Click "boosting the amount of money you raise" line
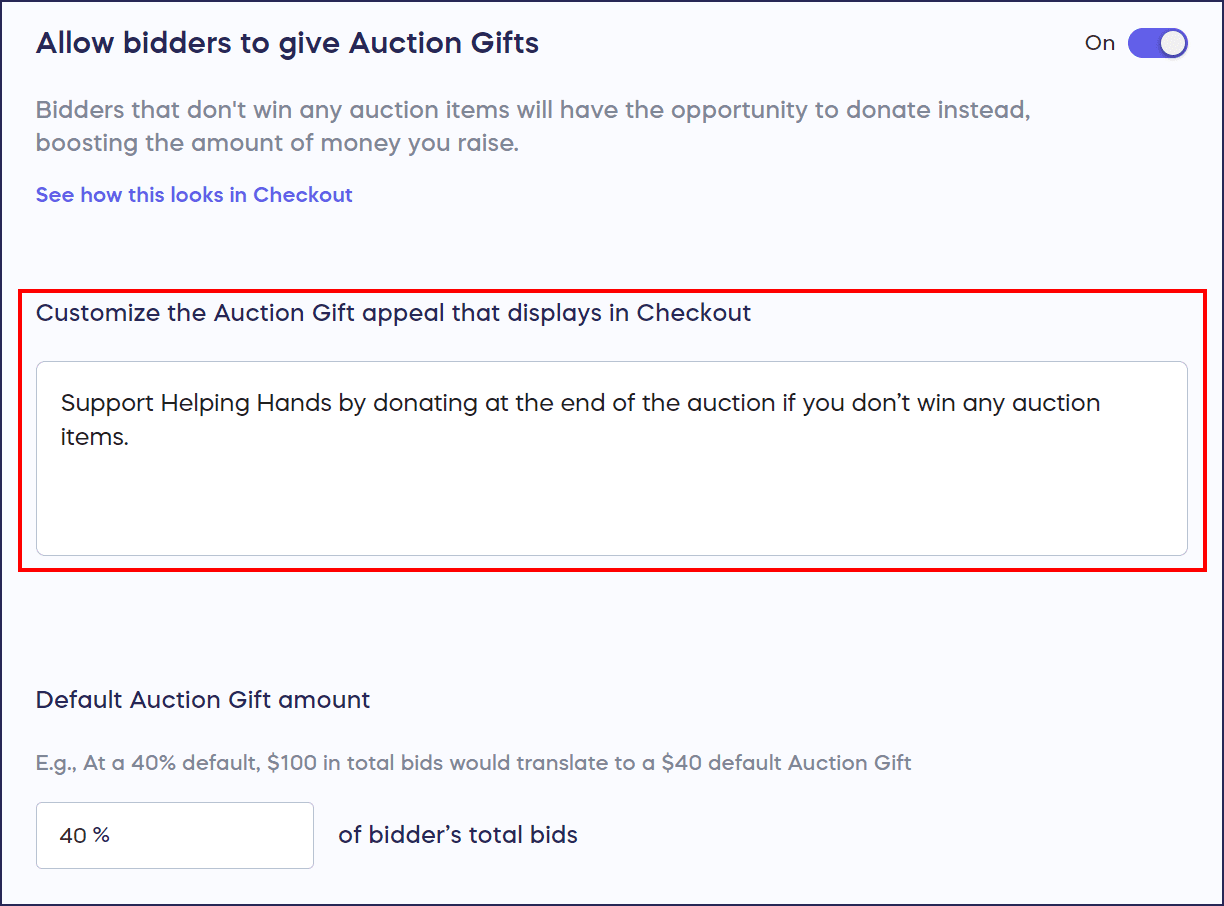1224x906 pixels. 277,143
